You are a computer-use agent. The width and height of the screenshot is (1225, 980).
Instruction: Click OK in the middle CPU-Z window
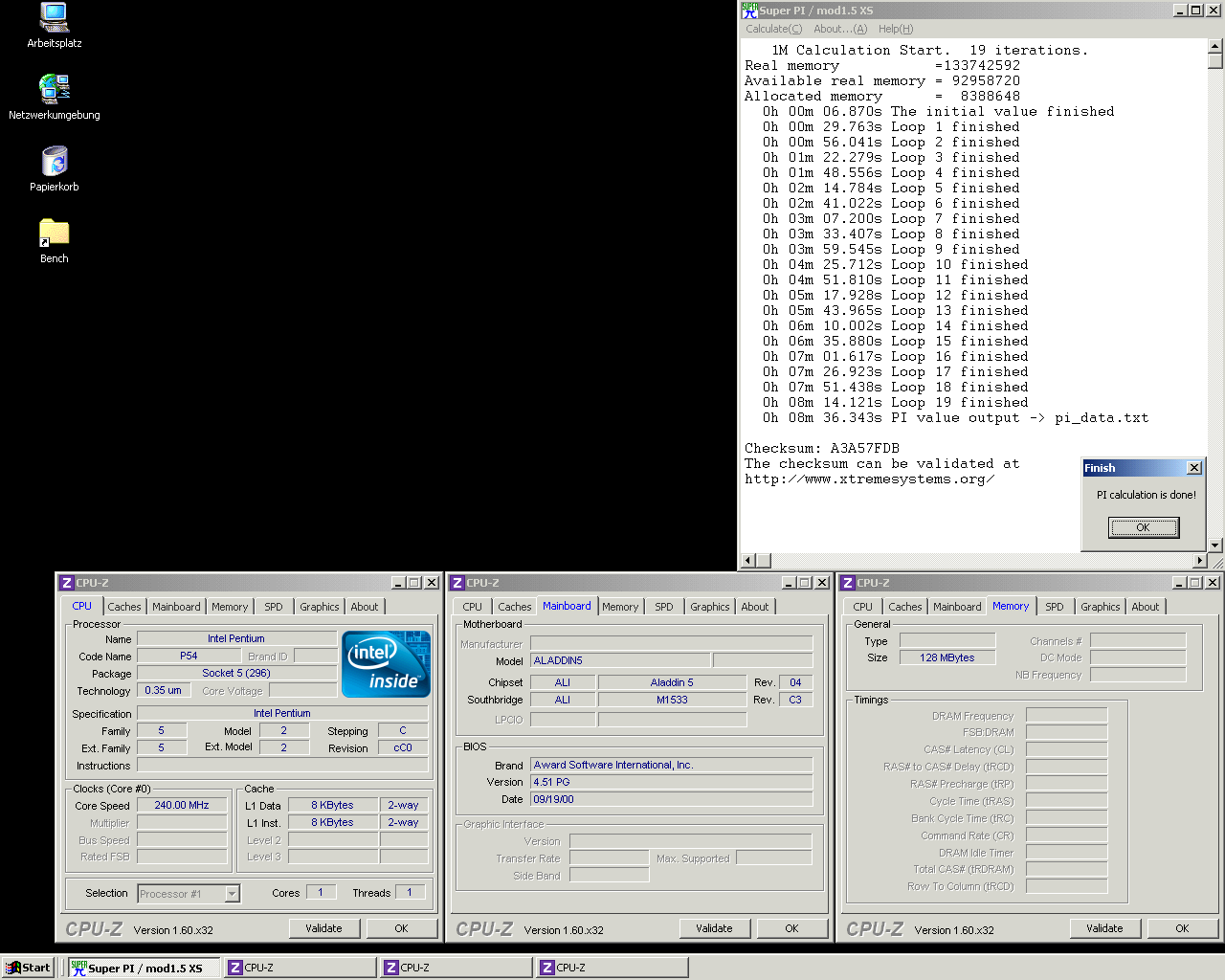pos(791,928)
